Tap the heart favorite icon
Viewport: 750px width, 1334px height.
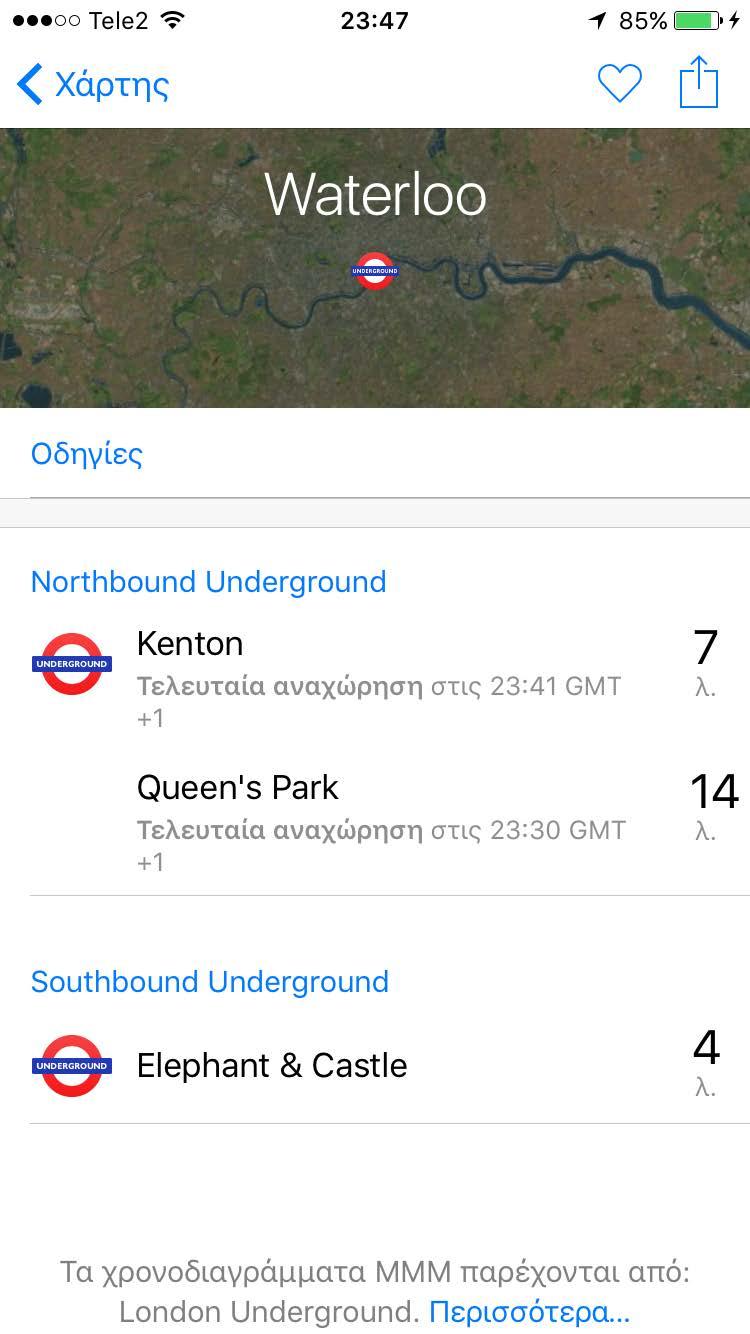pyautogui.click(x=619, y=83)
